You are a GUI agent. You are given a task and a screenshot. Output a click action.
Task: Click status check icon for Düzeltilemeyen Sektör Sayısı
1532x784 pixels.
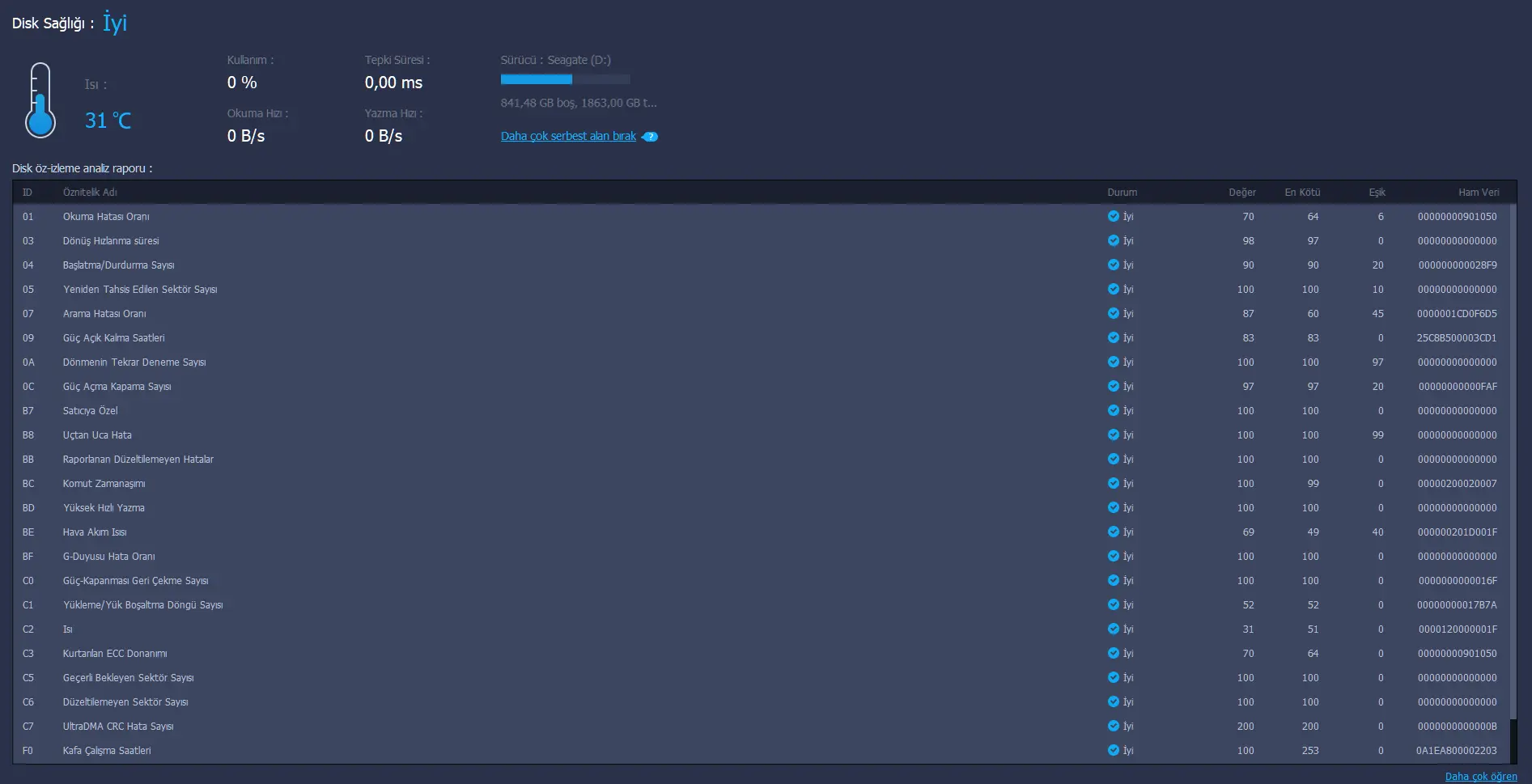[1114, 701]
